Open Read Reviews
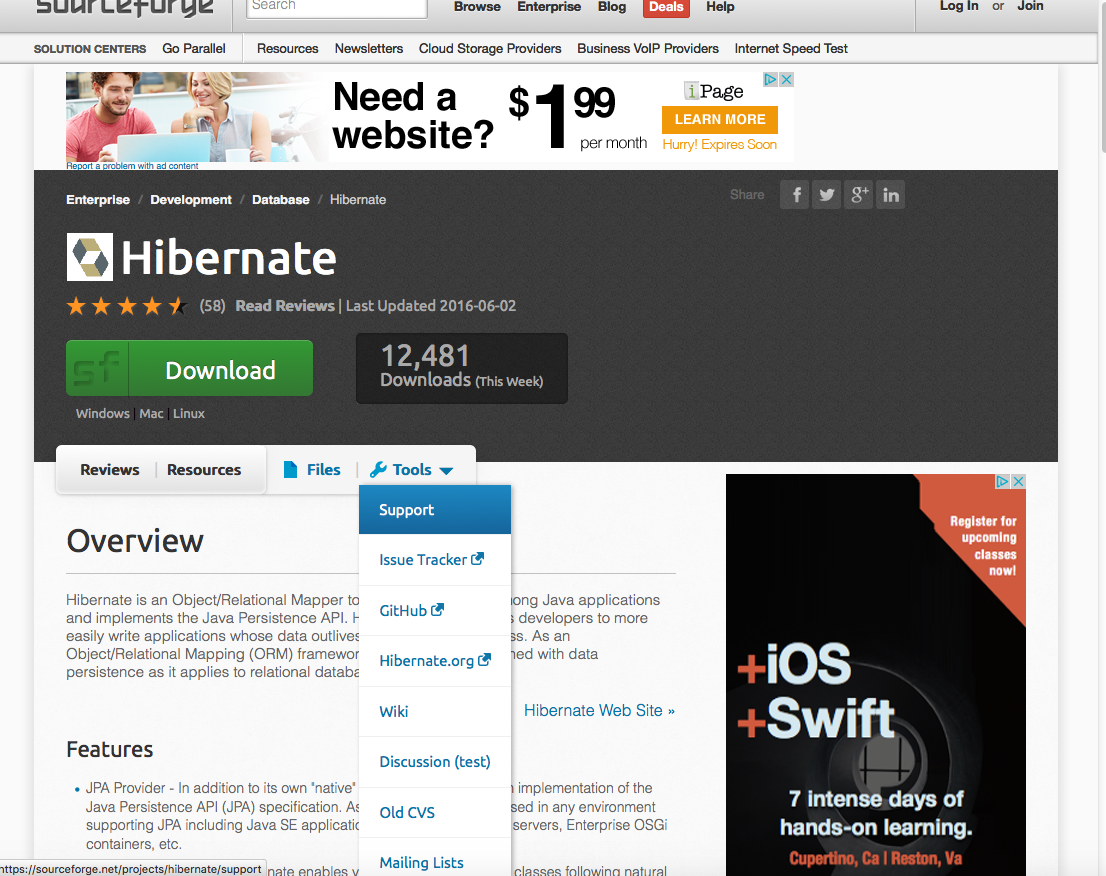The image size is (1106, 876). [285, 305]
